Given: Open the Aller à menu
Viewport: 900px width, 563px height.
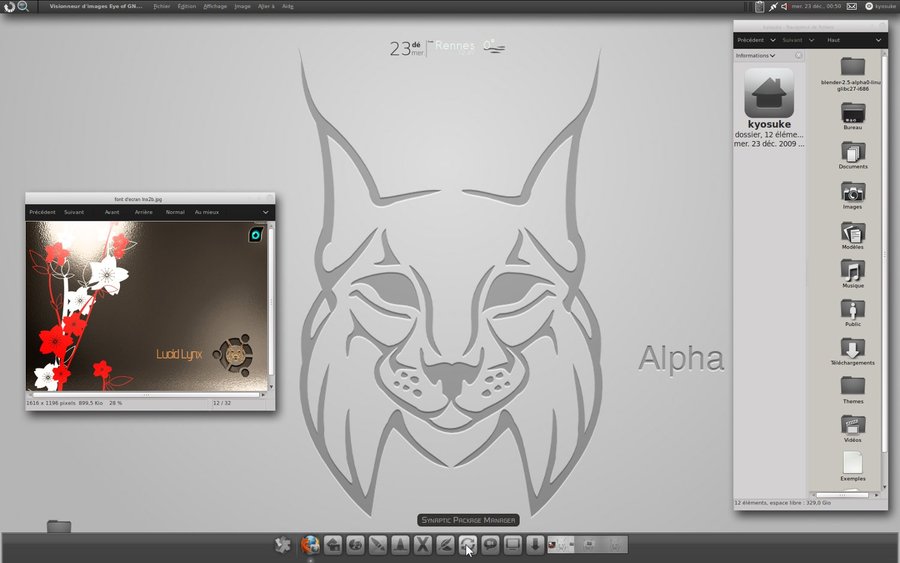Looking at the screenshot, I should pyautogui.click(x=266, y=6).
